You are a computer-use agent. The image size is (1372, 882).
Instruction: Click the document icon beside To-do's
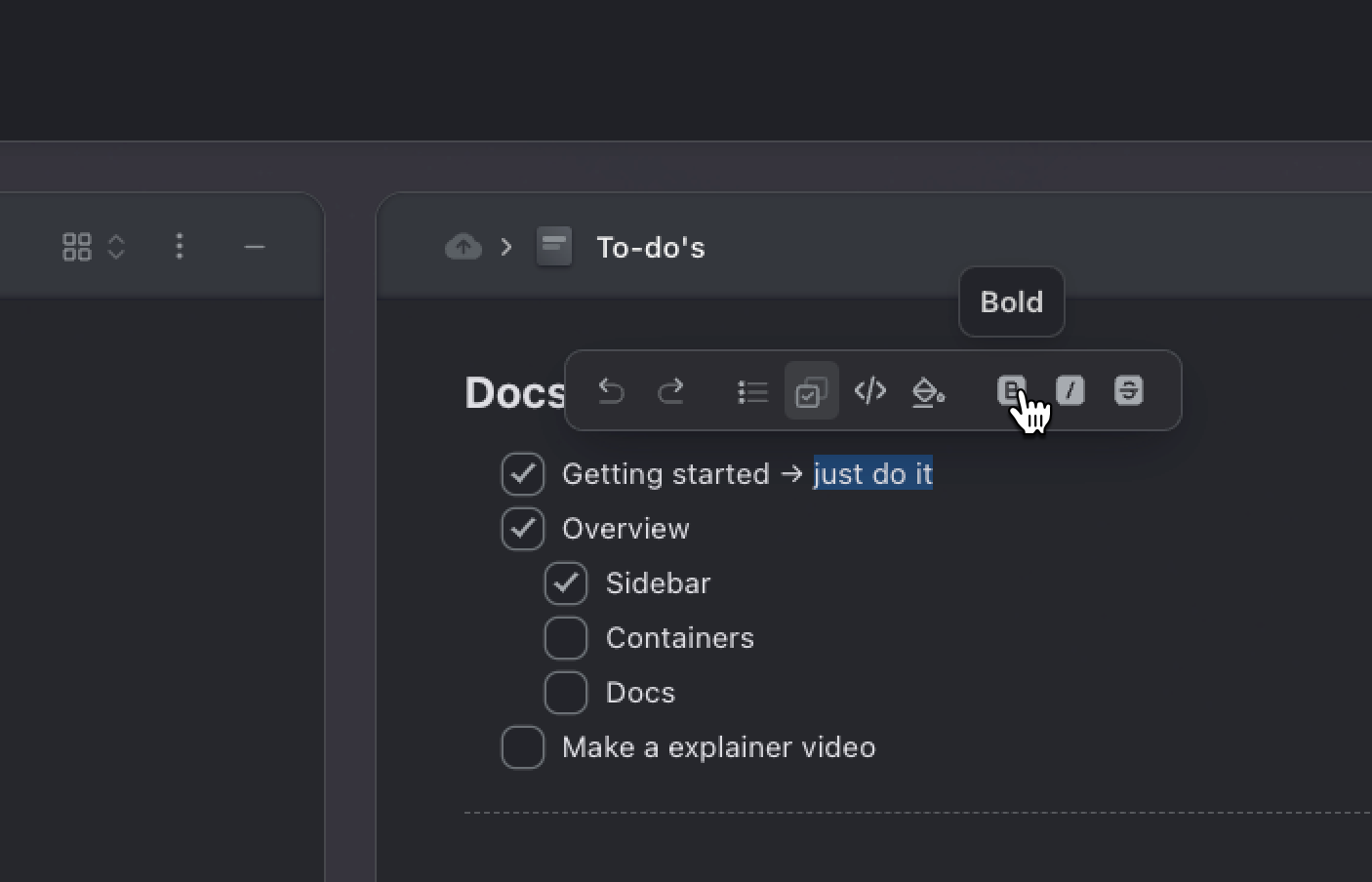[x=554, y=247]
